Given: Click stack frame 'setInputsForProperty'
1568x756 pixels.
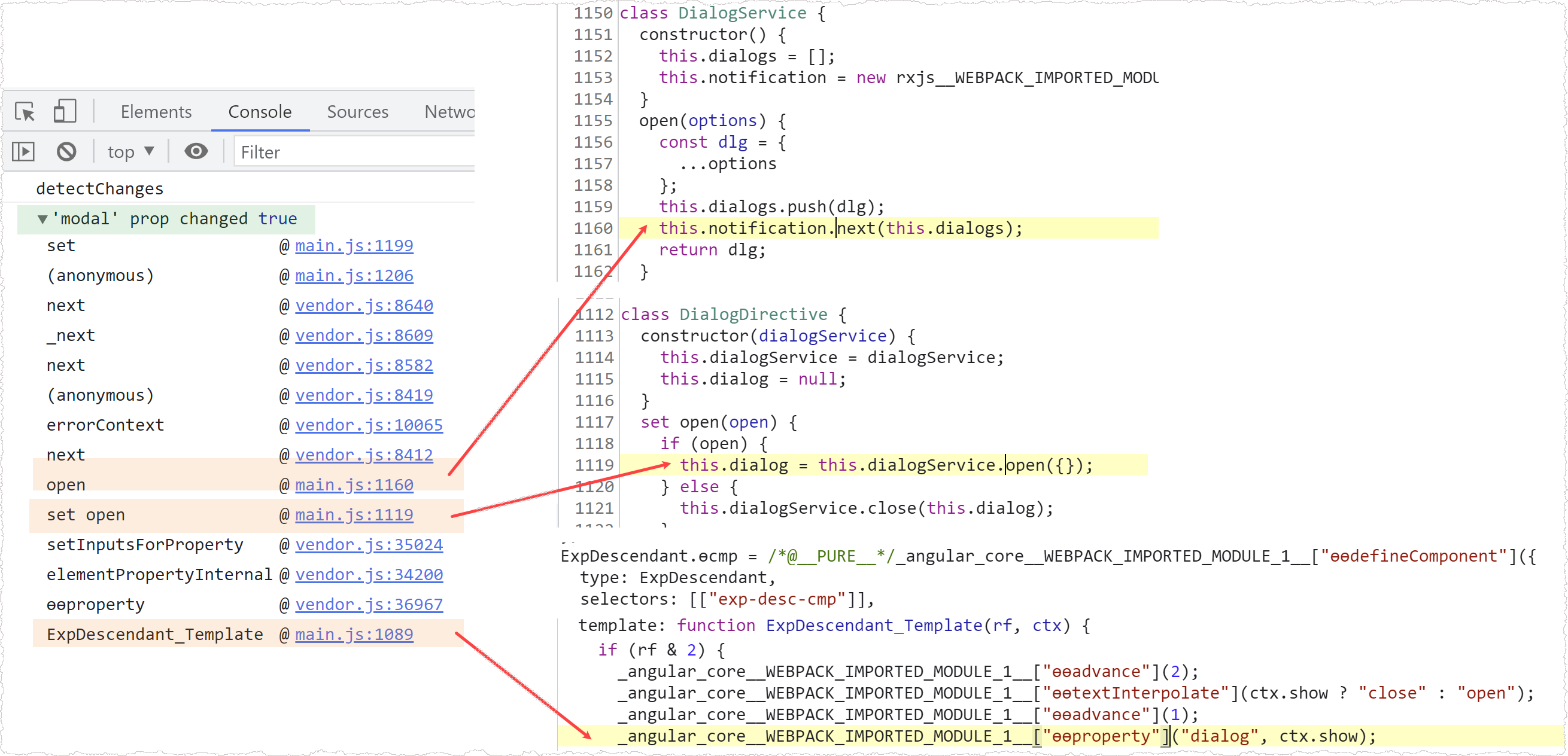Looking at the screenshot, I should click(x=145, y=544).
